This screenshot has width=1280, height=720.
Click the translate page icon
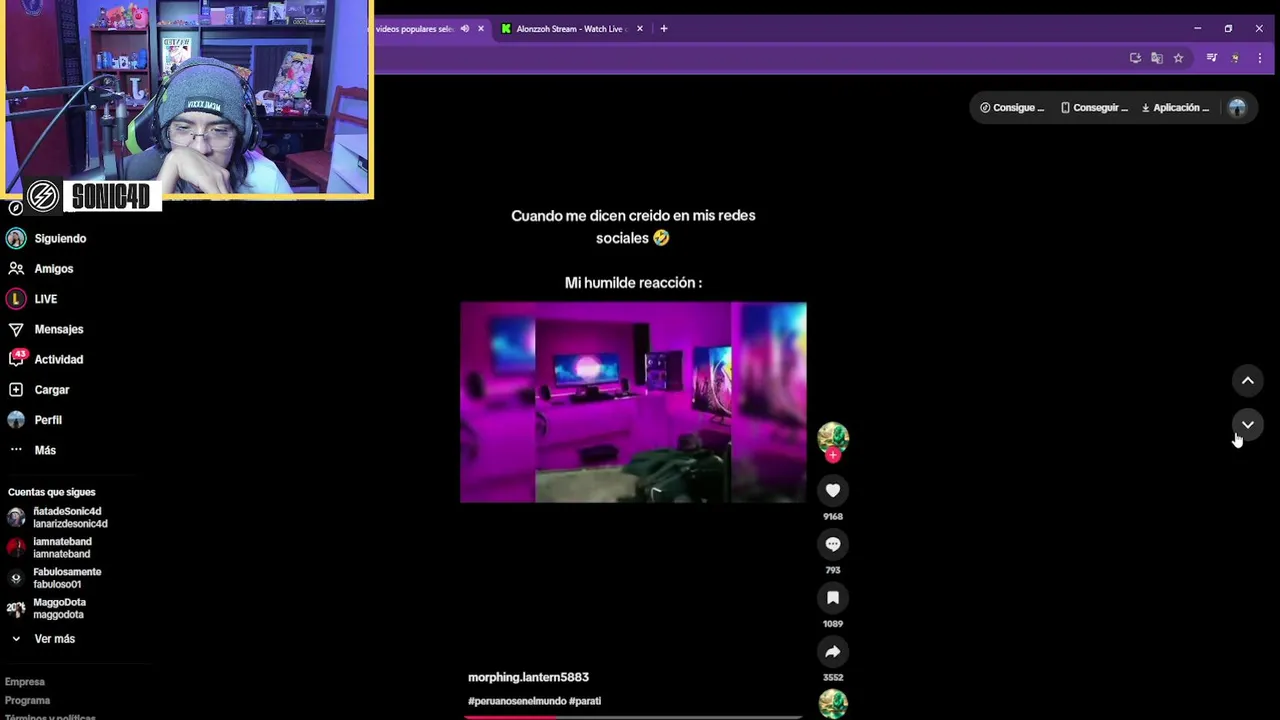[x=1157, y=58]
